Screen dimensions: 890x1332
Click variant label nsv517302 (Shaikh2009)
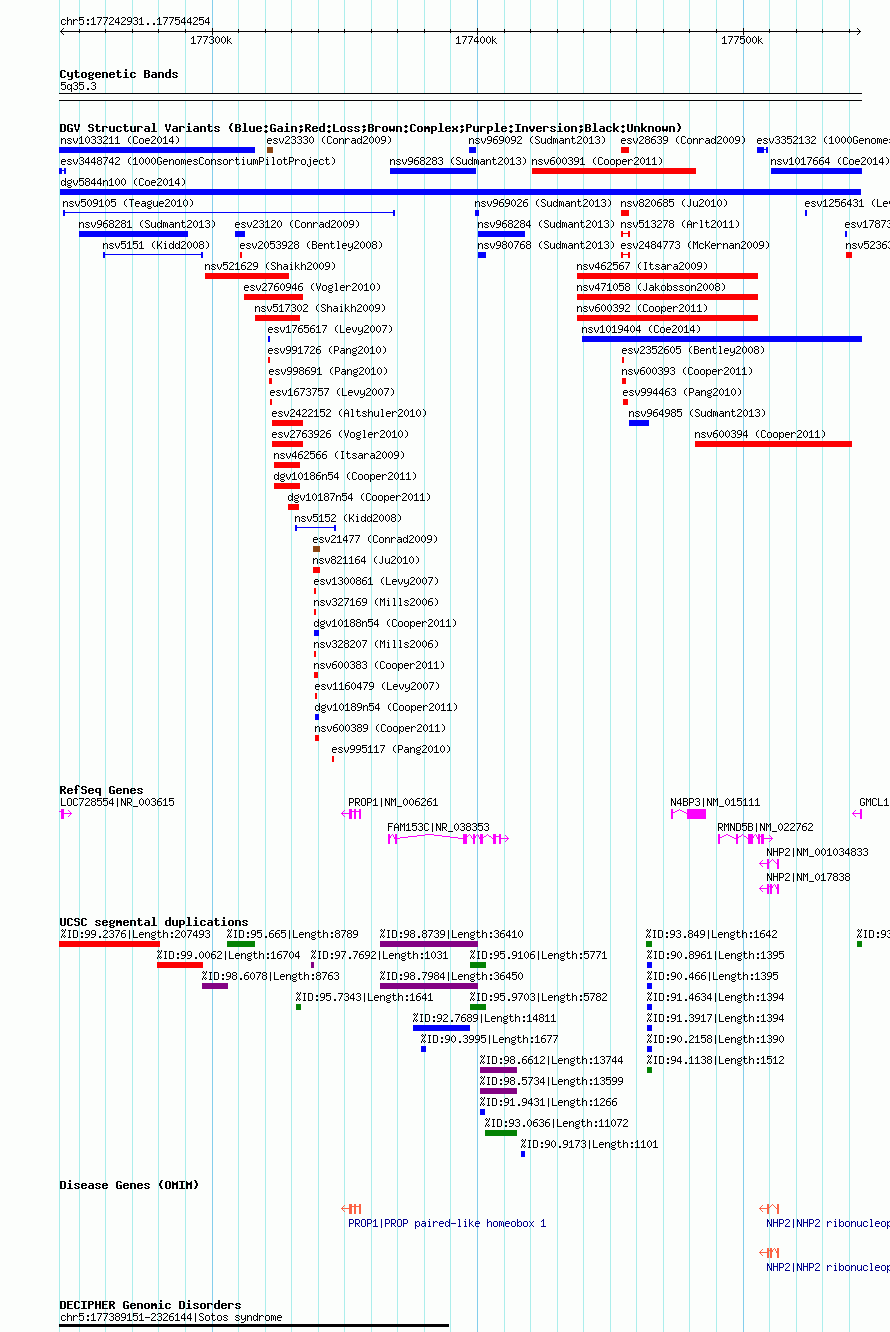pos(320,308)
